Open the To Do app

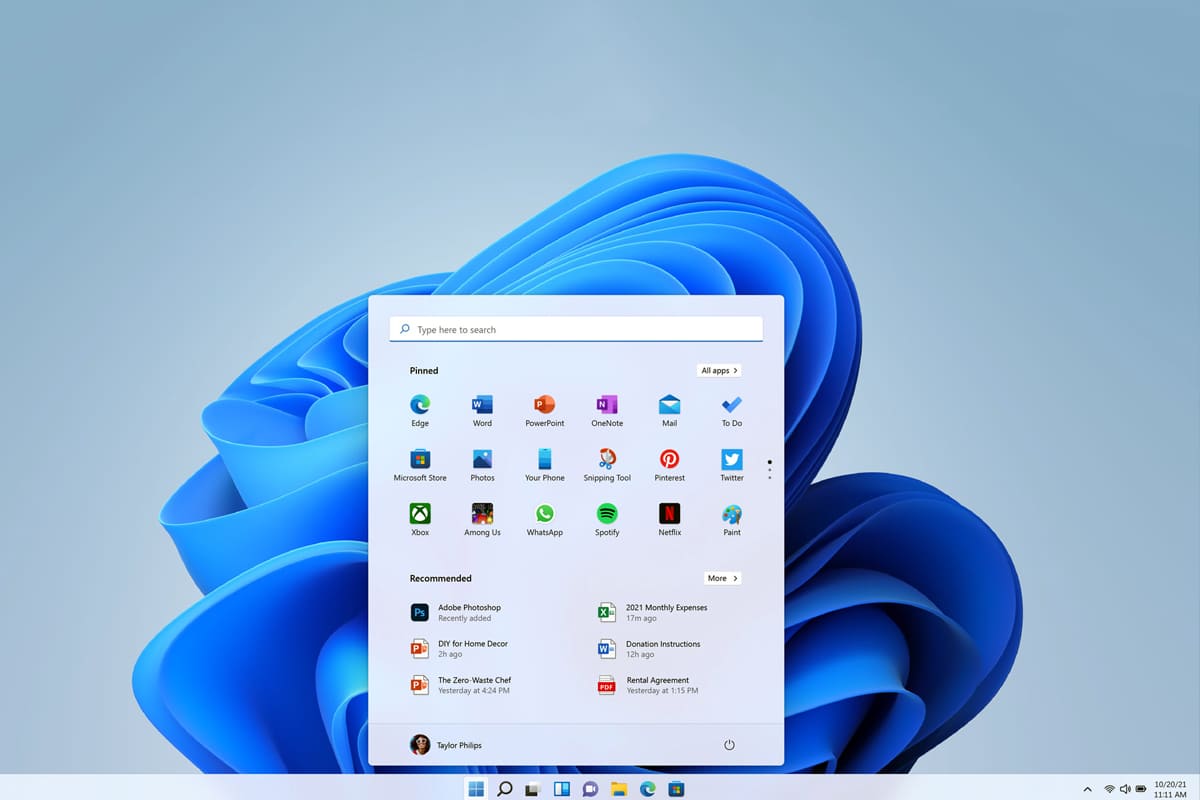tap(732, 410)
